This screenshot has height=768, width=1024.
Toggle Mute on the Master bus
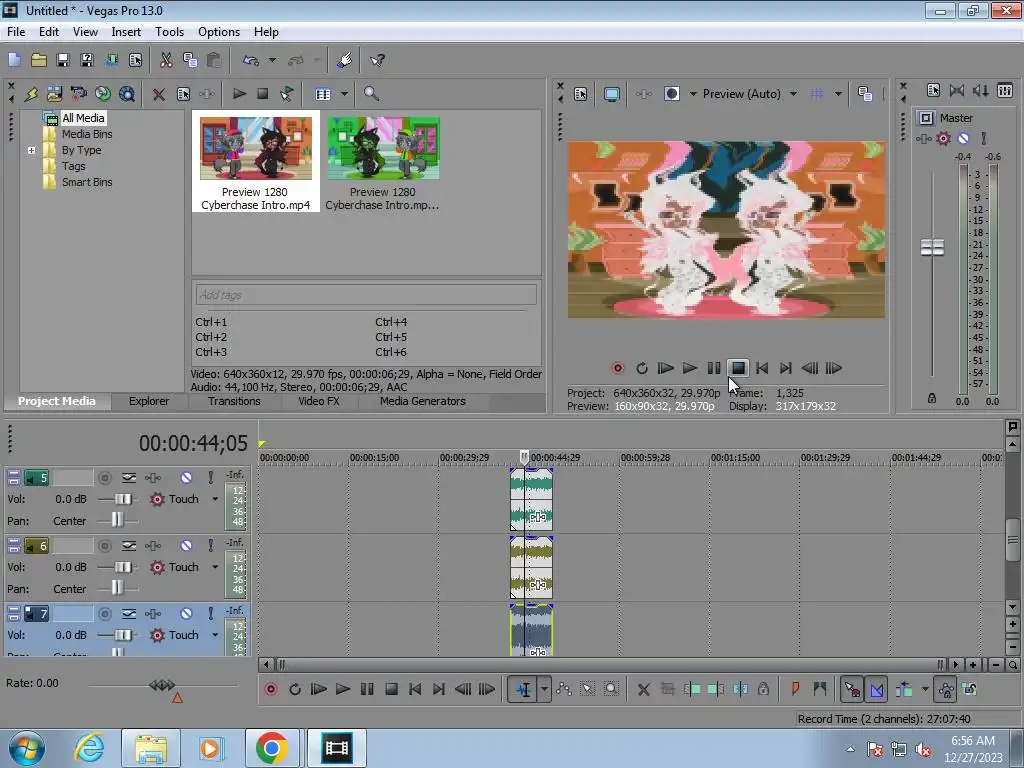[x=963, y=138]
